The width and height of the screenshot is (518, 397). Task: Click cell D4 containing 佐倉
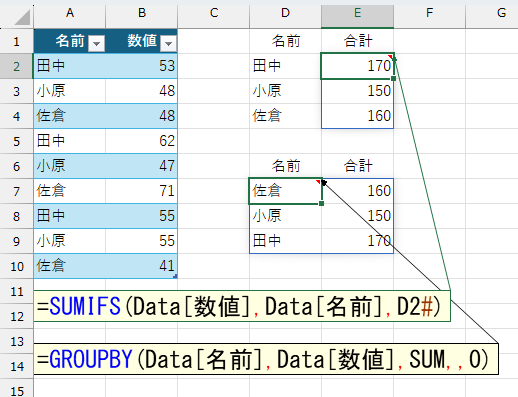click(285, 116)
